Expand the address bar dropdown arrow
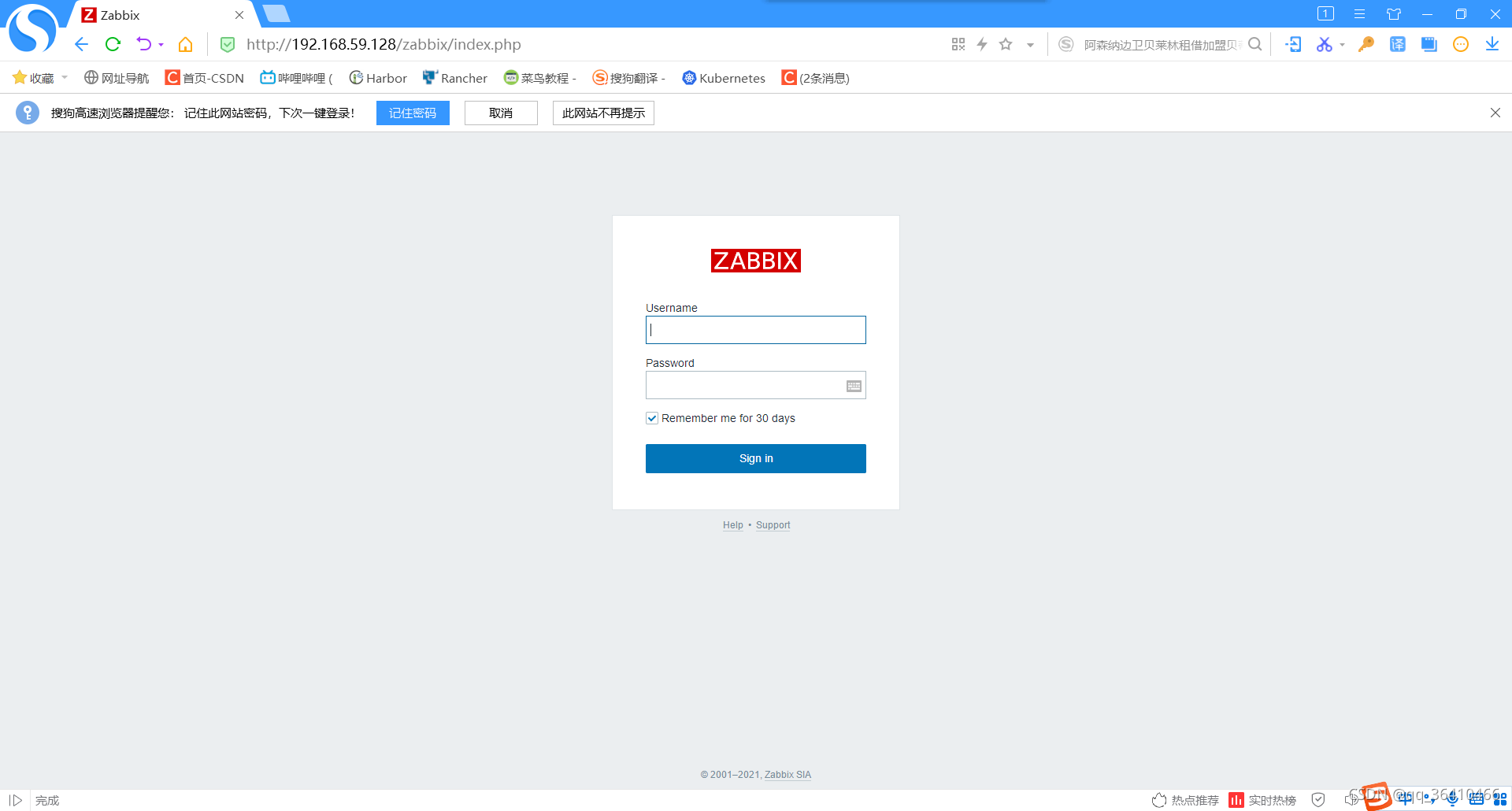Image resolution: width=1512 pixels, height=811 pixels. point(1030,45)
